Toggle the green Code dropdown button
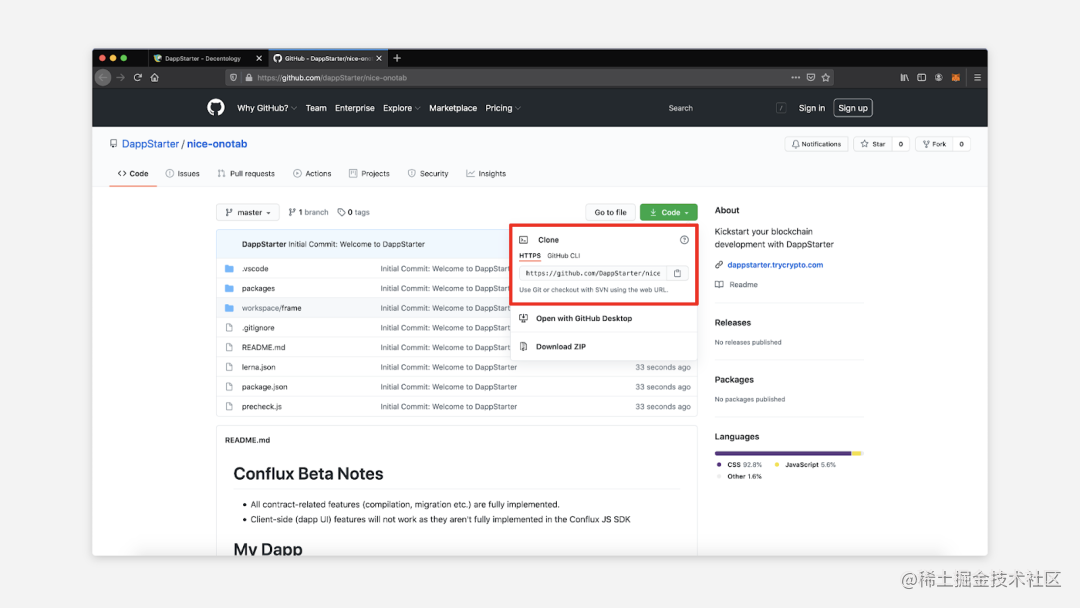This screenshot has height=608, width=1080. click(669, 212)
